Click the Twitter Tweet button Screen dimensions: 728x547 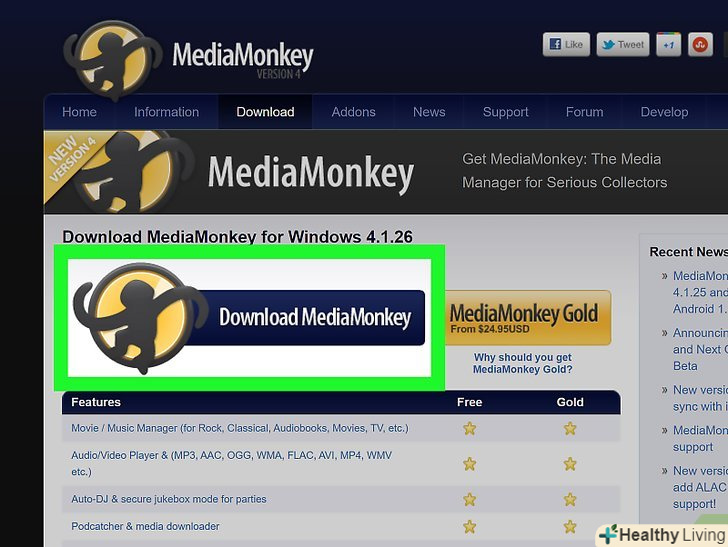pyautogui.click(x=623, y=45)
